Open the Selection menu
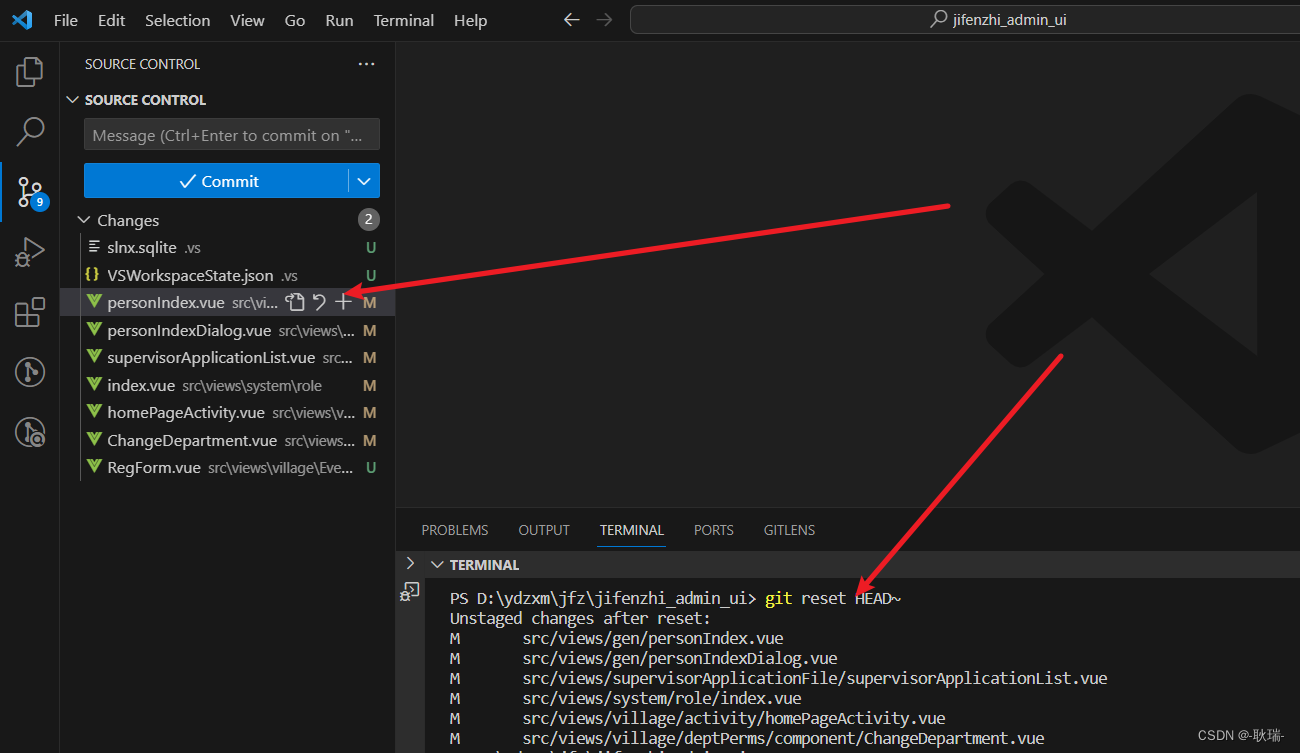Image resolution: width=1300 pixels, height=753 pixels. 178,20
